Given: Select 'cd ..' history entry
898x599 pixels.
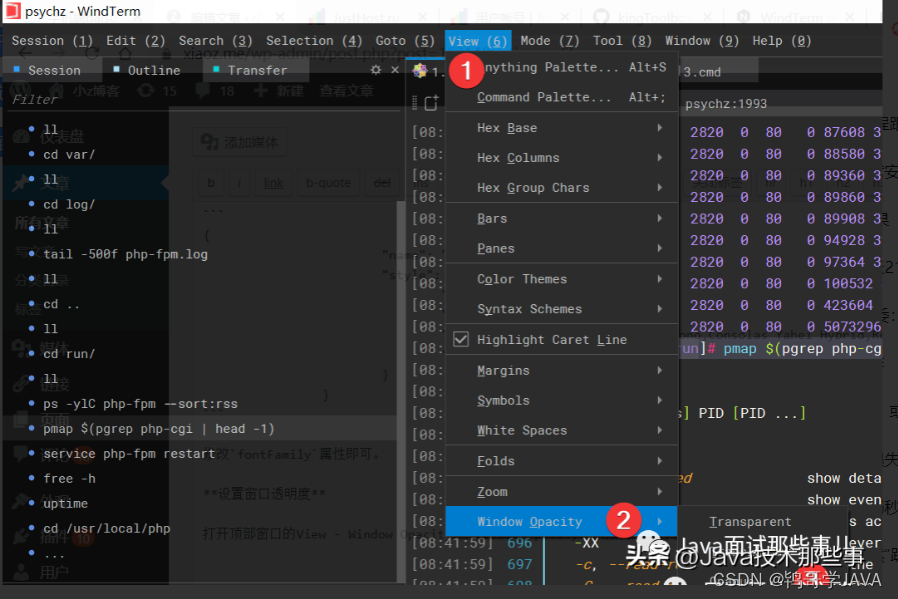Looking at the screenshot, I should click(x=61, y=304).
